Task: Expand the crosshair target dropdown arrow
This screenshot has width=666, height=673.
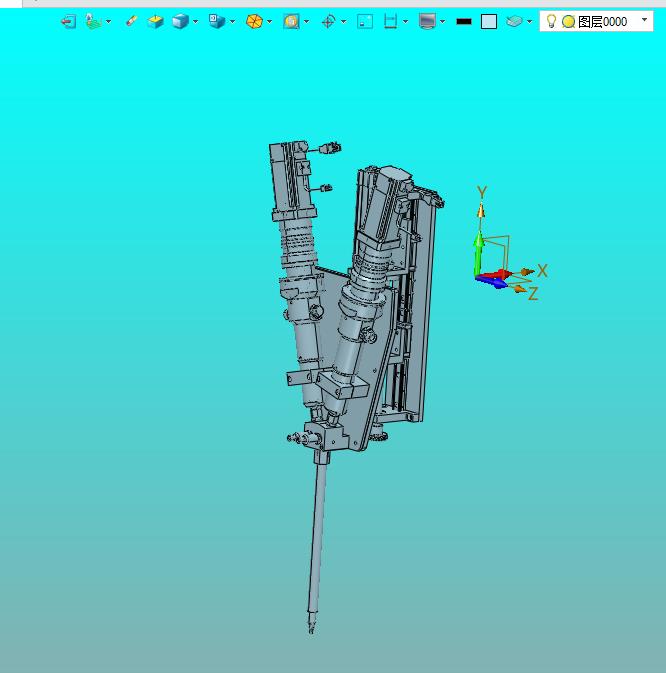Action: (343, 21)
